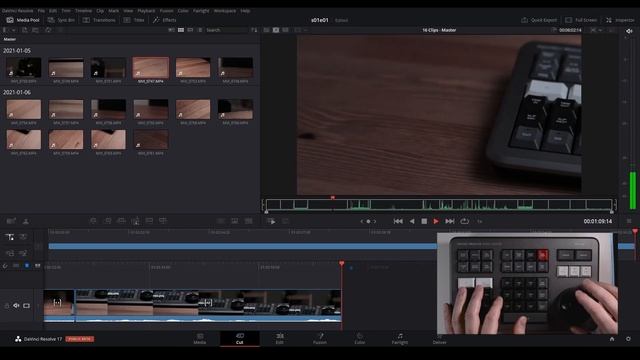The image size is (640, 360).
Task: Select the highlighted clip in 2021-01-05 group
Action: pyautogui.click(x=151, y=67)
